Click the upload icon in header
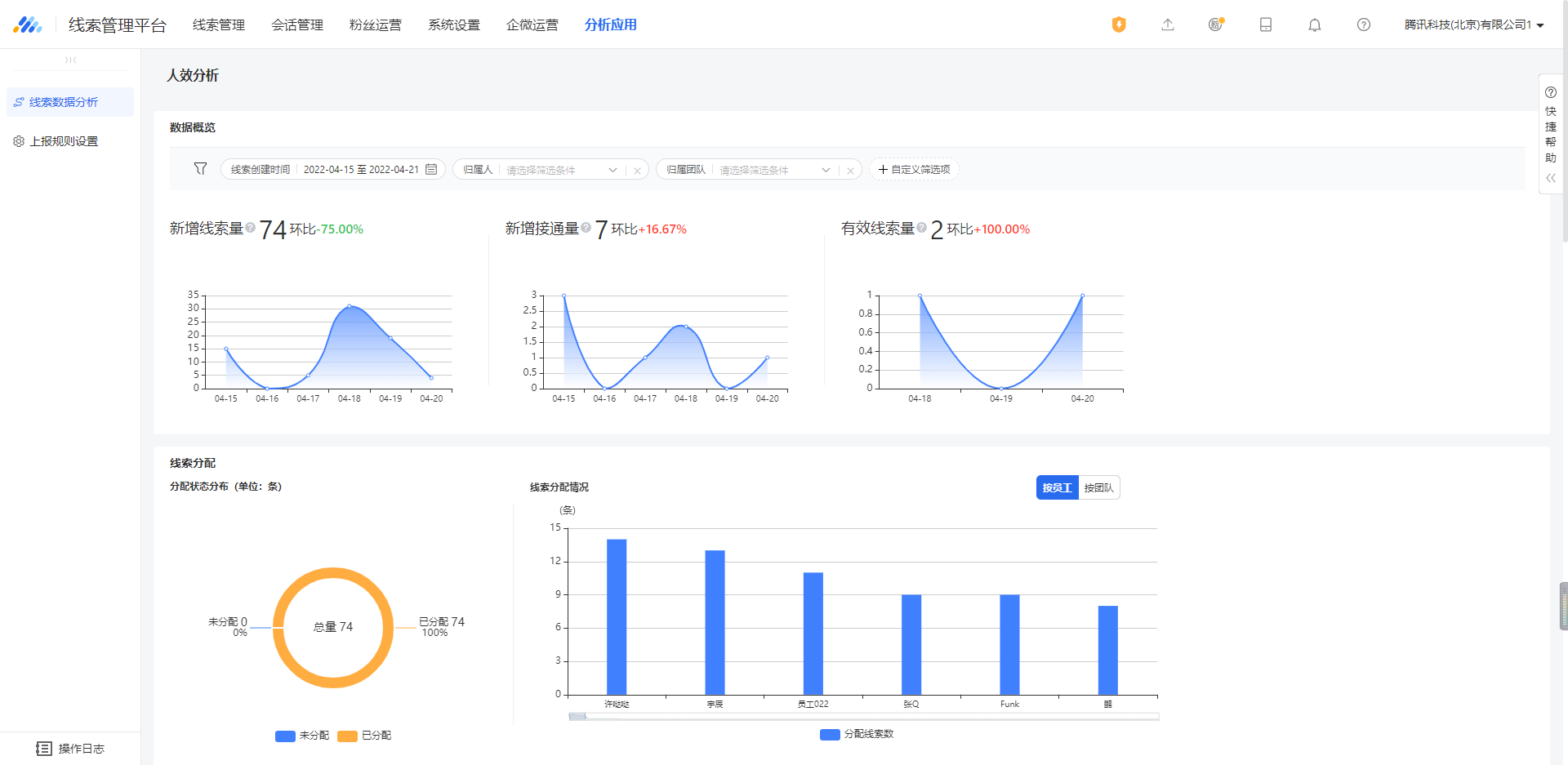1568x765 pixels. coord(1168,24)
